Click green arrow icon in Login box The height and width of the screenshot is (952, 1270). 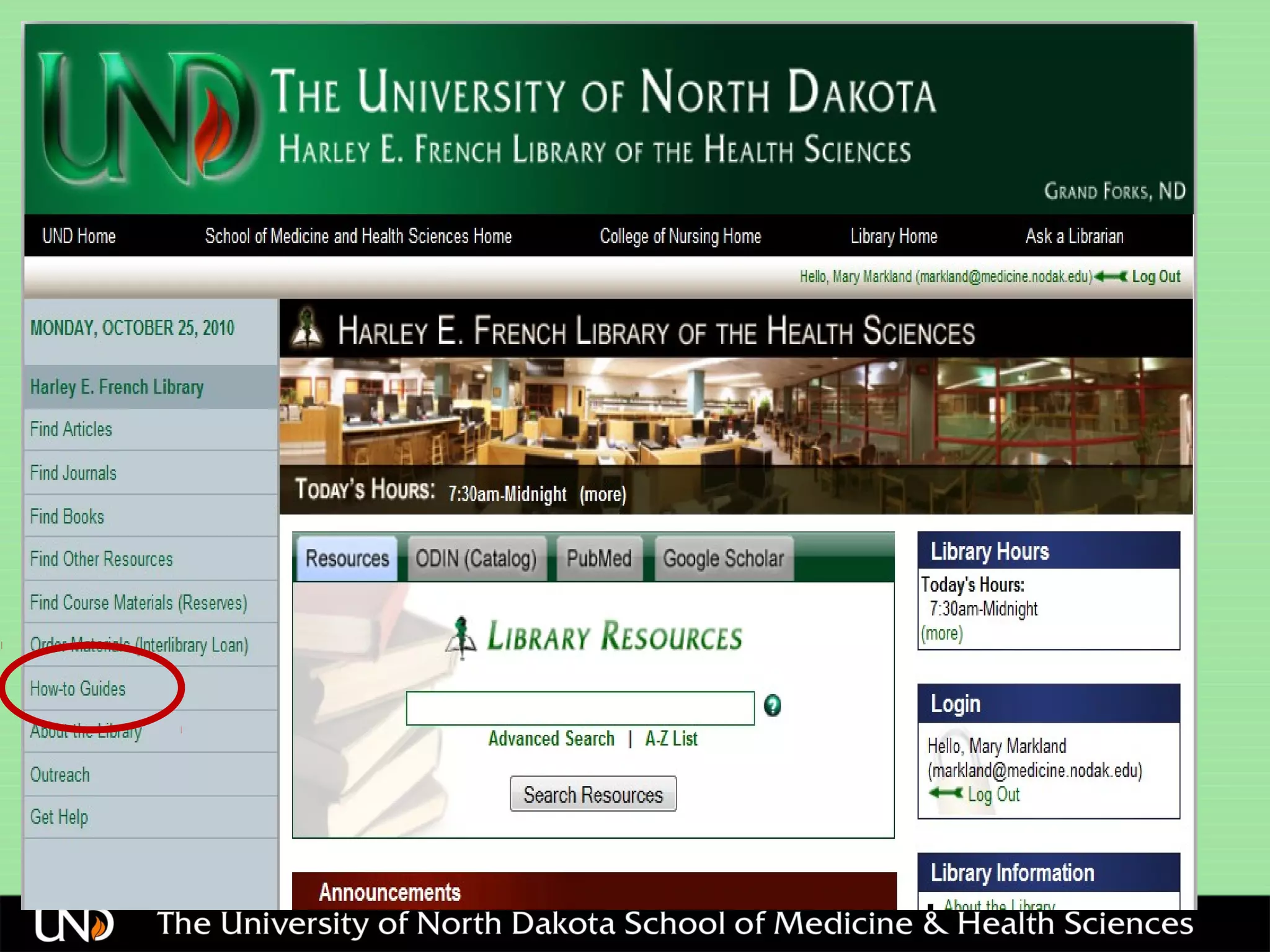pos(946,793)
